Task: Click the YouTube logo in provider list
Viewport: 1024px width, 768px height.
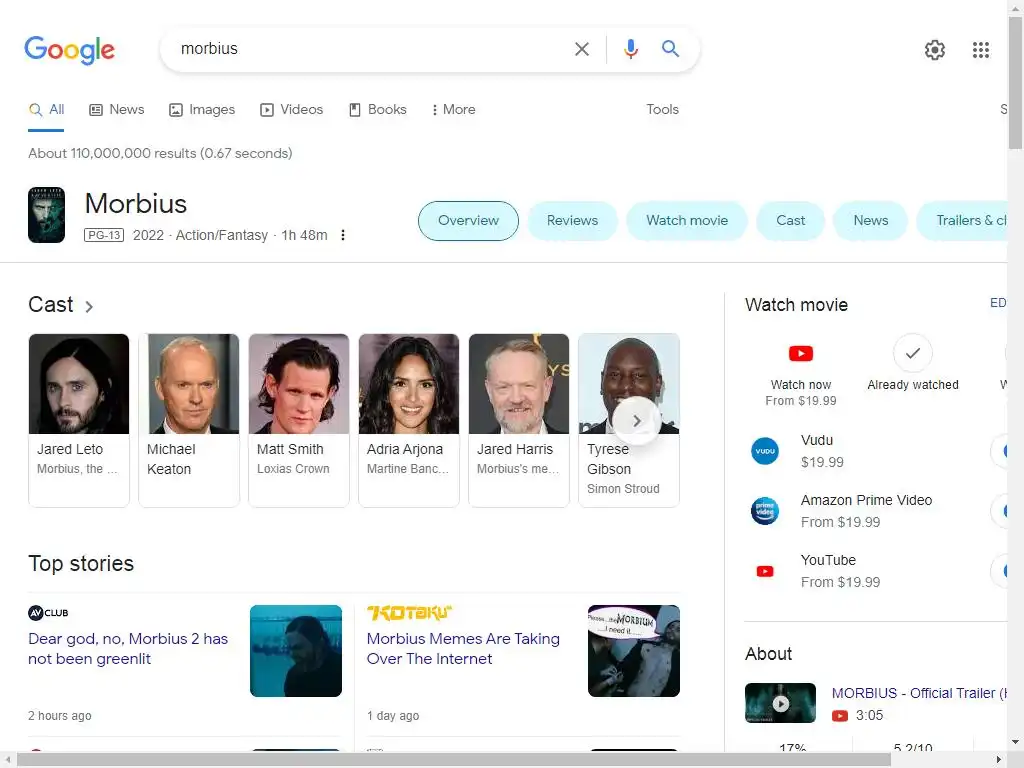Action: pos(765,571)
